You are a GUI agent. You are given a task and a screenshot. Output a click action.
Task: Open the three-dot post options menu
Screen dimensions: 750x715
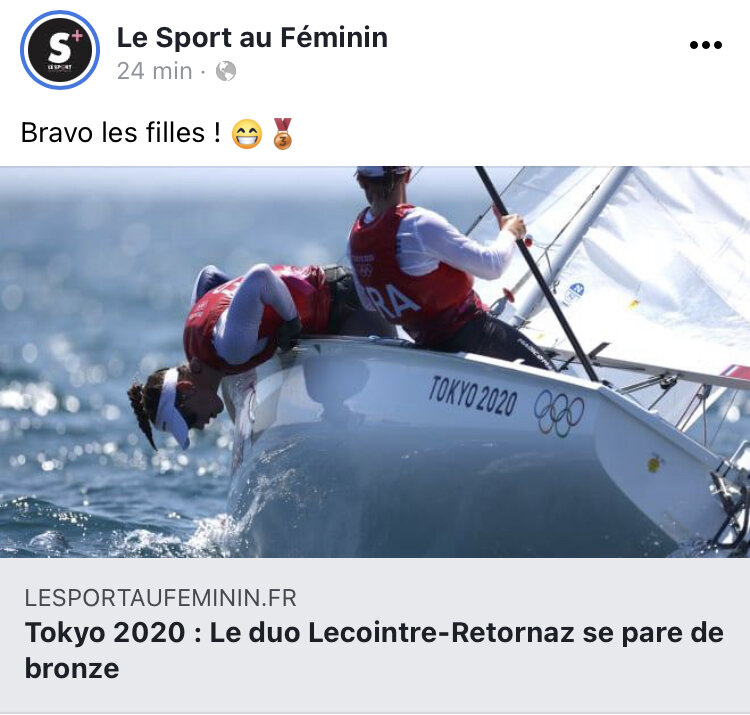(706, 45)
